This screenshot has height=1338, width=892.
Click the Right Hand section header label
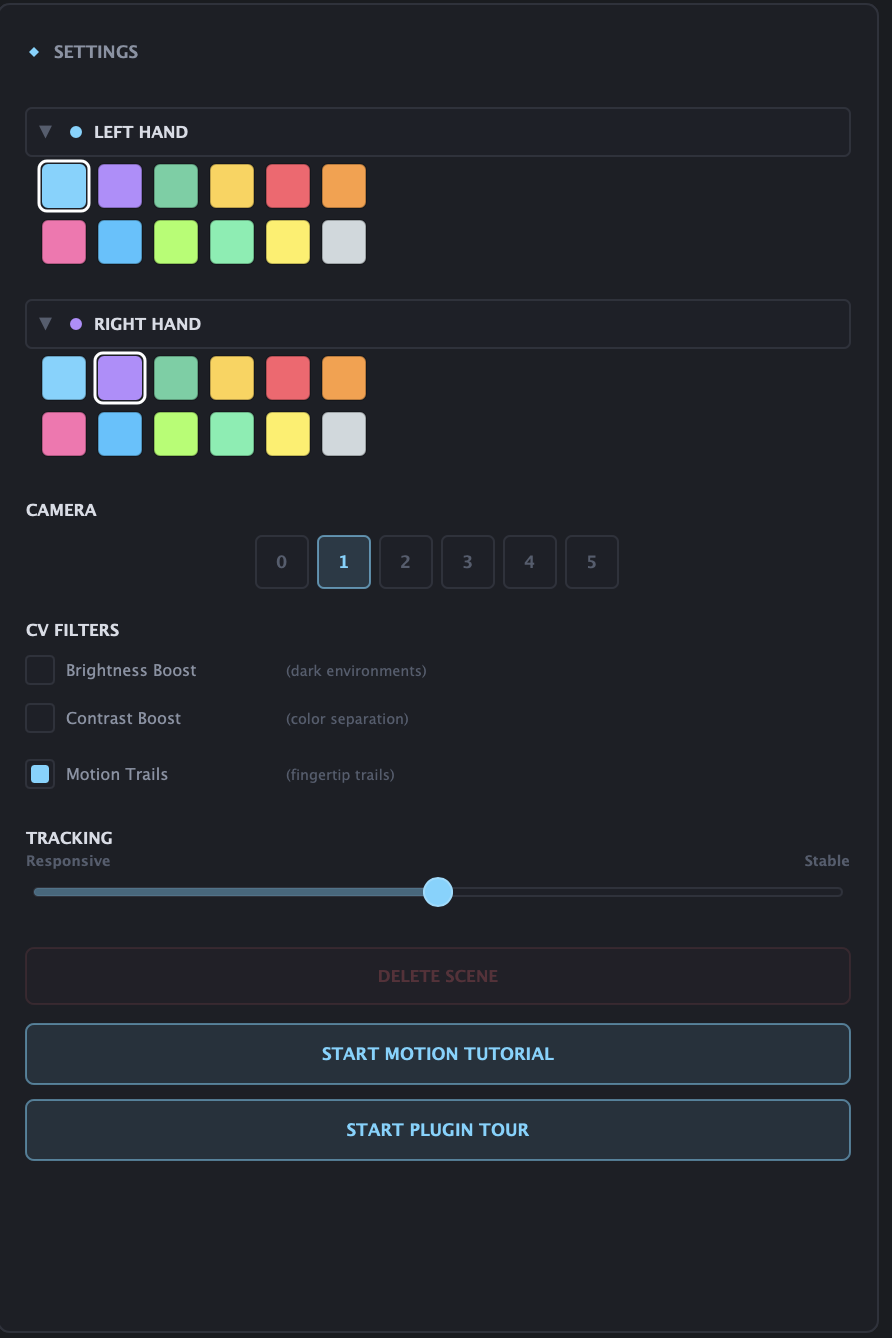(147, 324)
